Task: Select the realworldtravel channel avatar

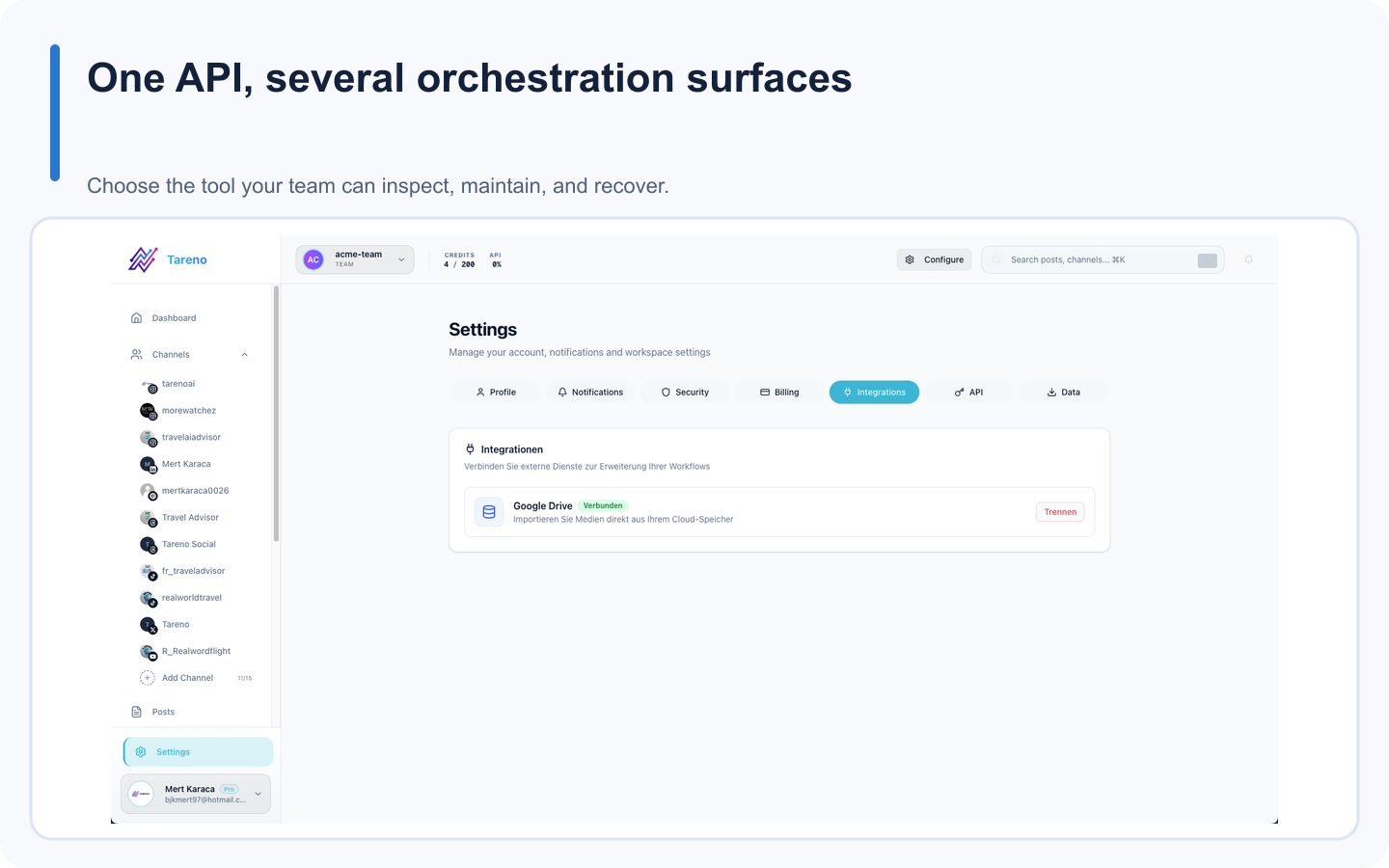Action: coord(148,598)
